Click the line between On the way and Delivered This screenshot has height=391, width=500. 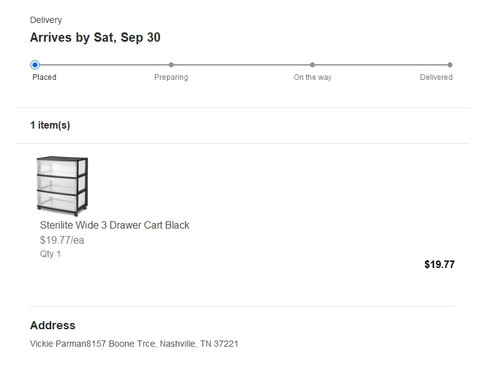click(381, 65)
